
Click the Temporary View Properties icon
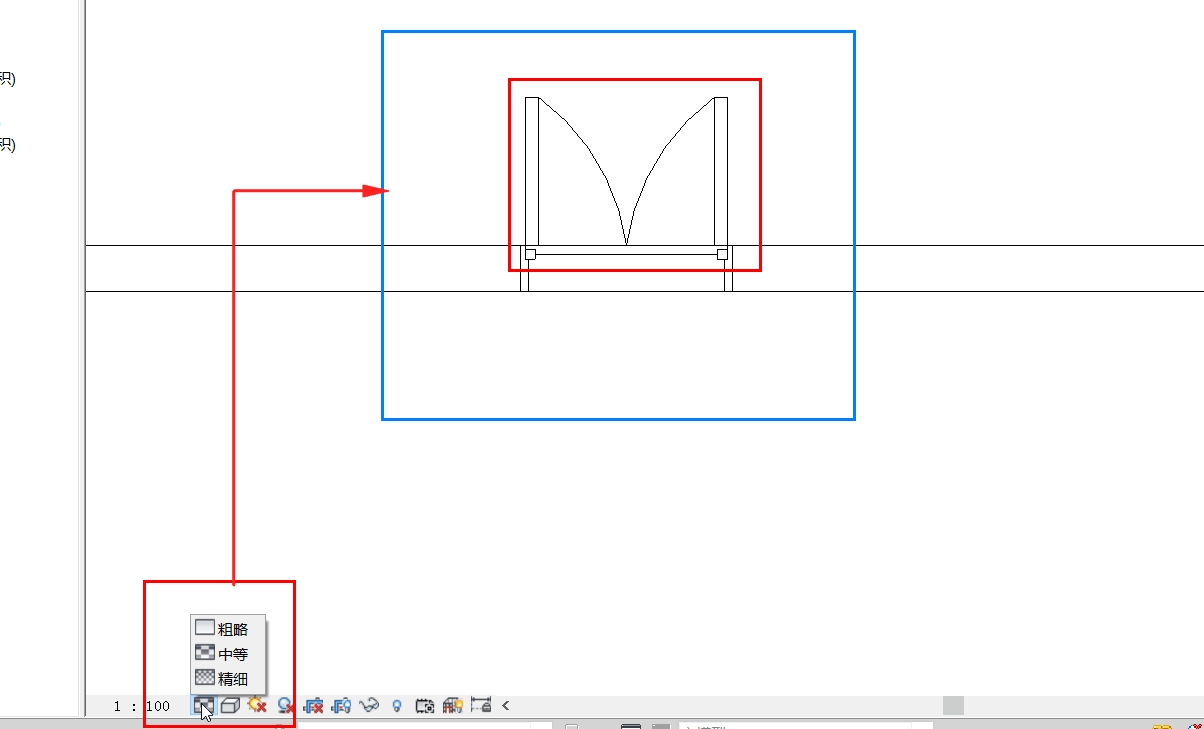click(x=425, y=706)
